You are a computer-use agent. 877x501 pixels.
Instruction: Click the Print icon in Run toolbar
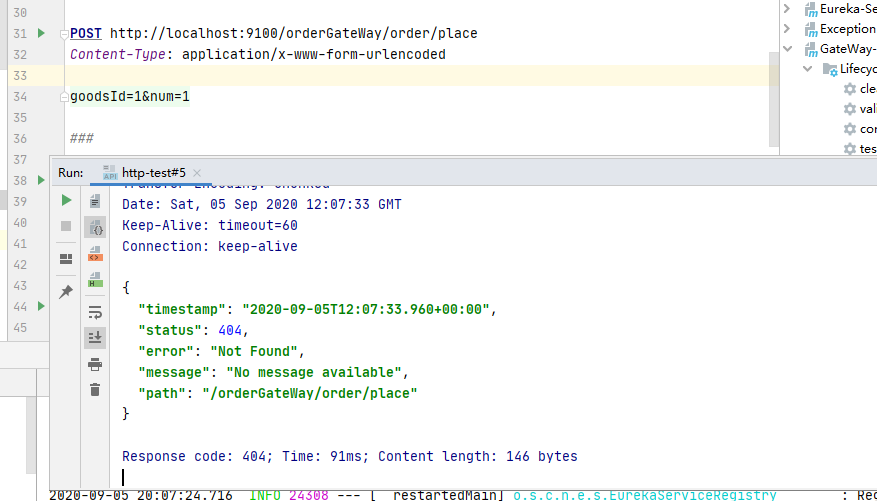(95, 364)
